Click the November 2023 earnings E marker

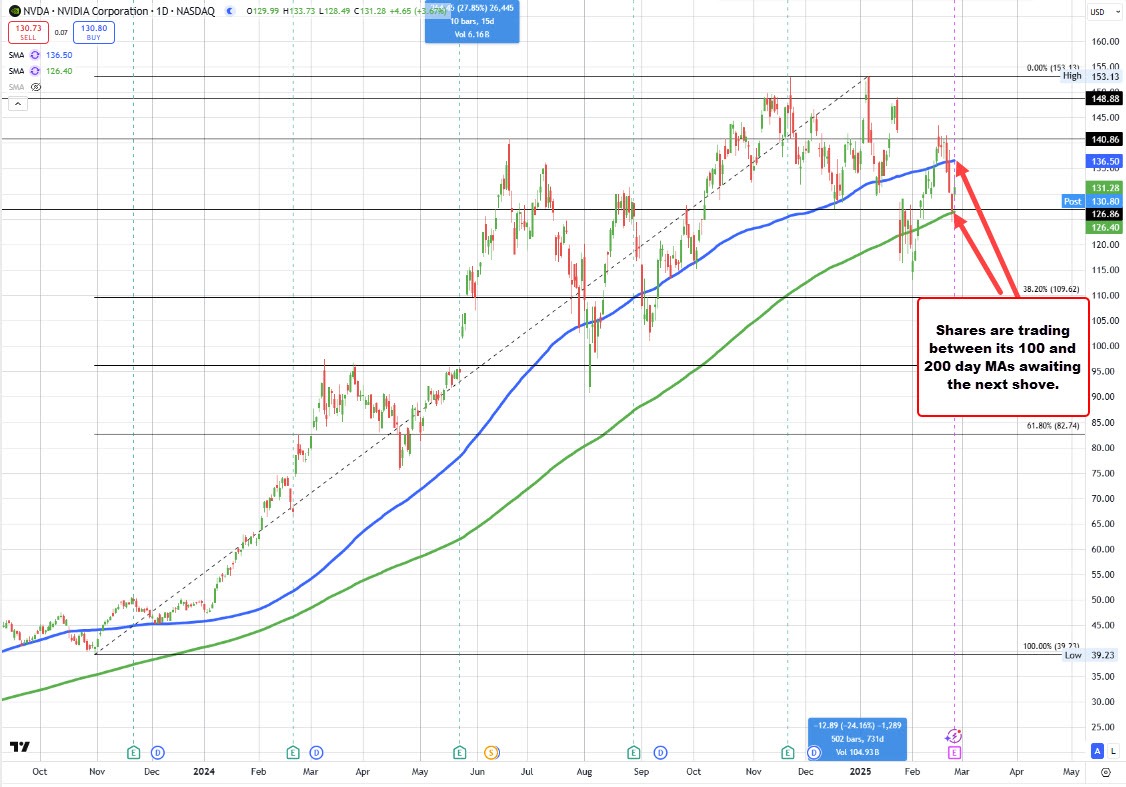(133, 753)
